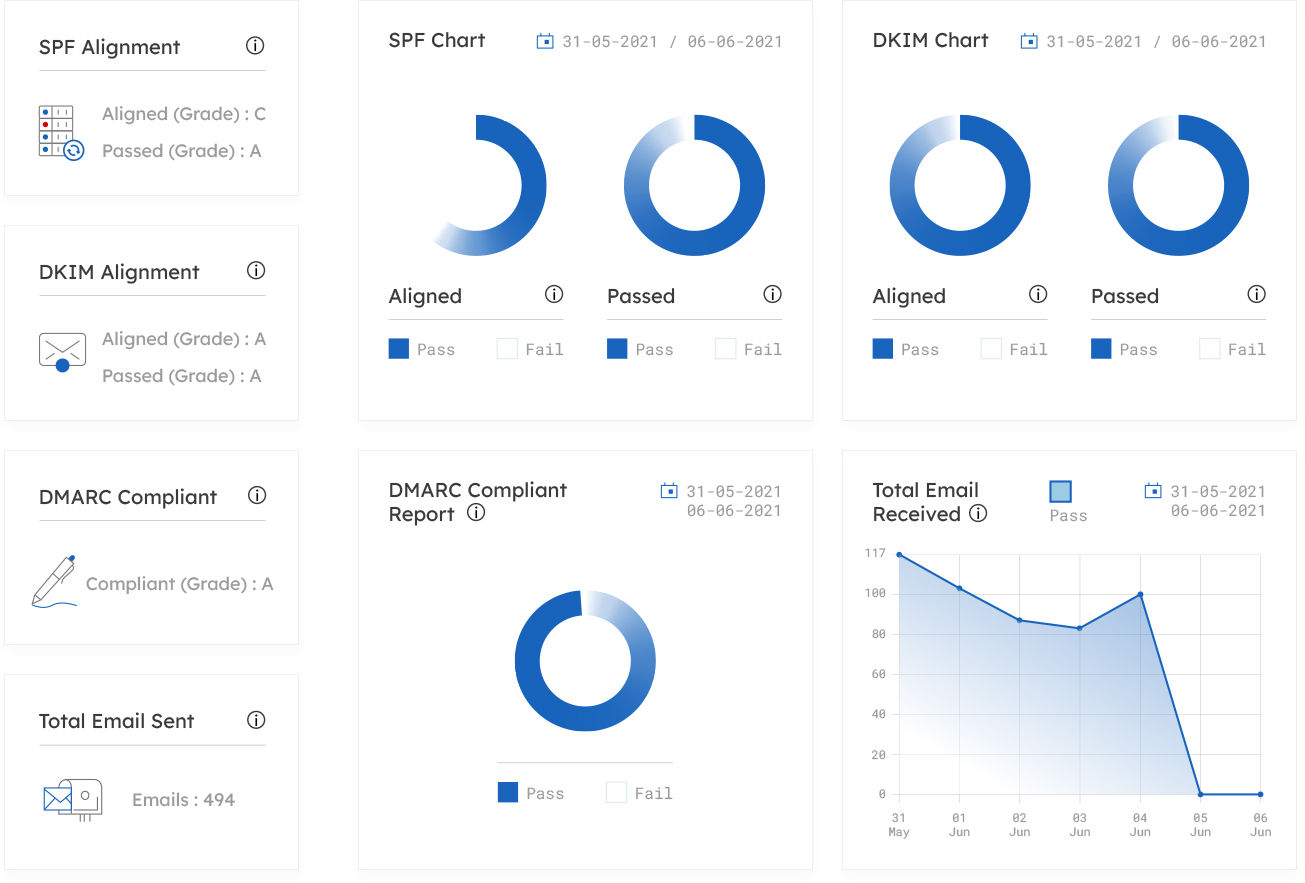Select DKIM Chart date range text

pyautogui.click(x=1156, y=42)
